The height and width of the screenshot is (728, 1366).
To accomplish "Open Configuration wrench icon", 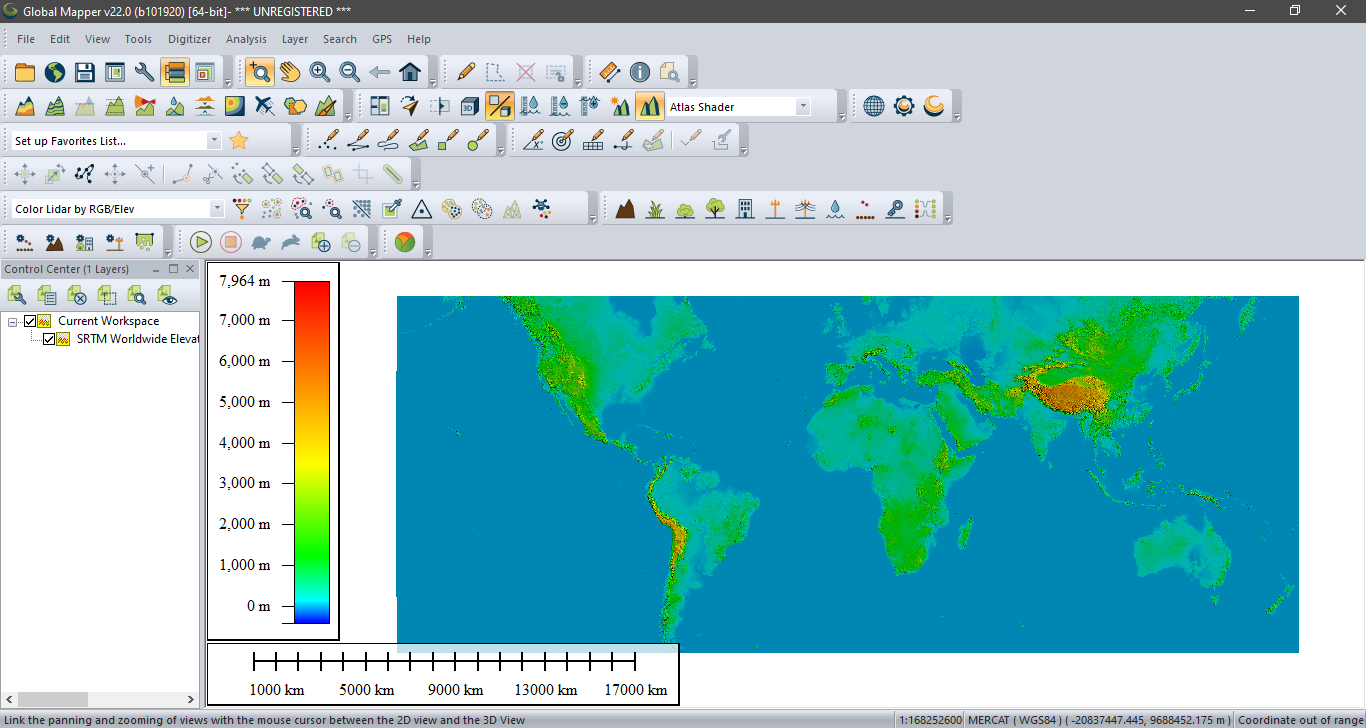I will click(x=145, y=72).
